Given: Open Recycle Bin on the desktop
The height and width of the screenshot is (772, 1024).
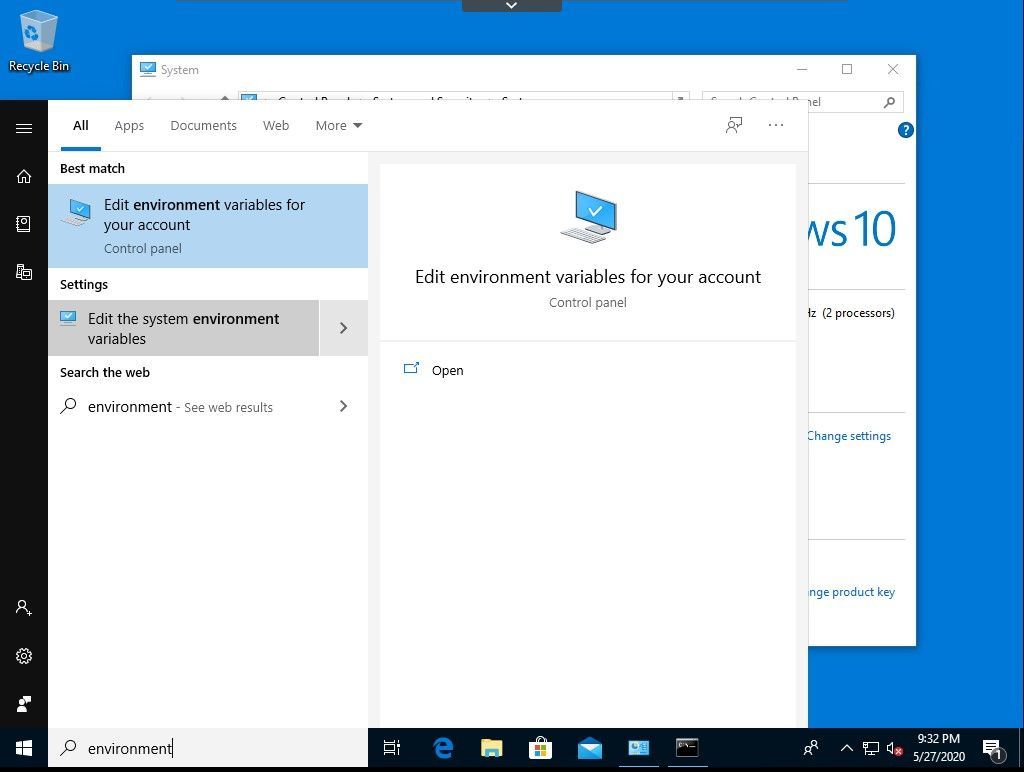Looking at the screenshot, I should point(39,40).
